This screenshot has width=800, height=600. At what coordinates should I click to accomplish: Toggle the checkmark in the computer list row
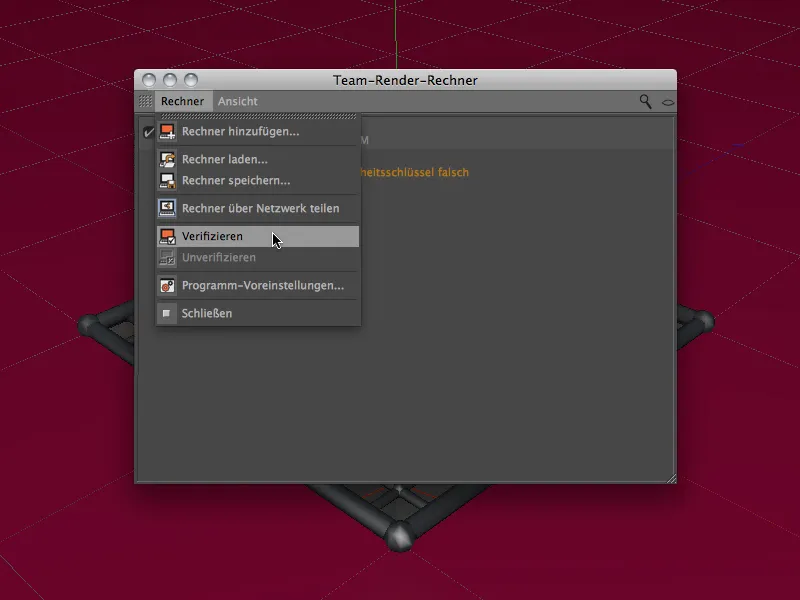[x=148, y=133]
